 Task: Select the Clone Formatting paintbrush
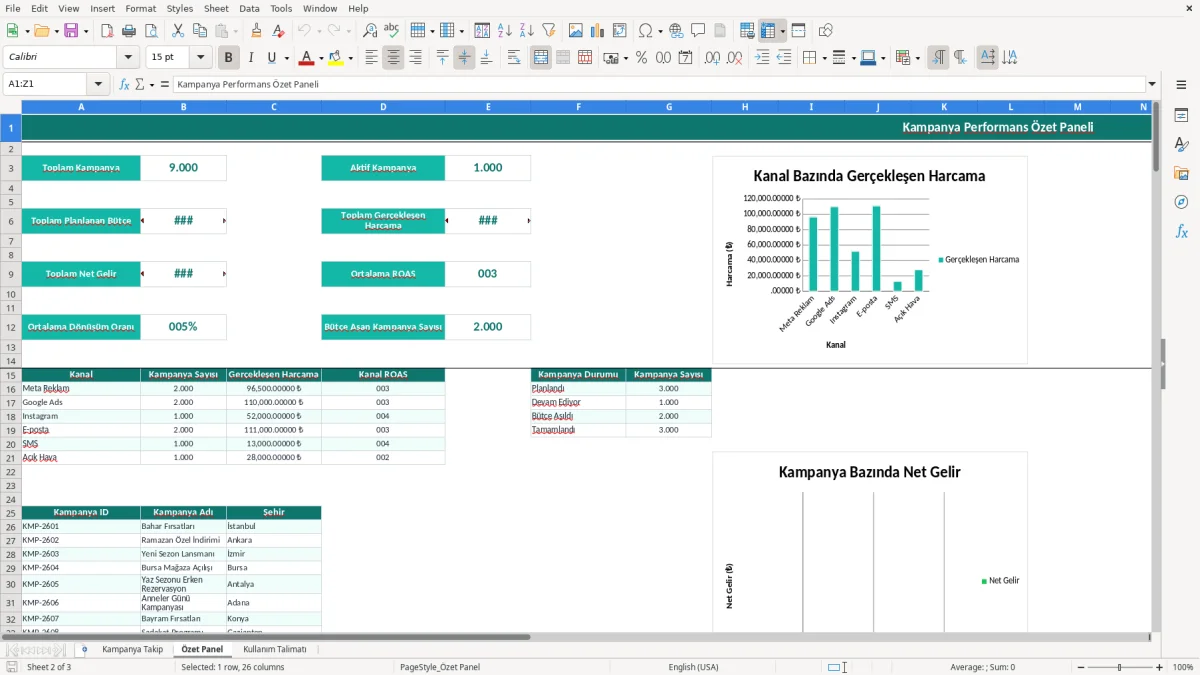pyautogui.click(x=256, y=31)
